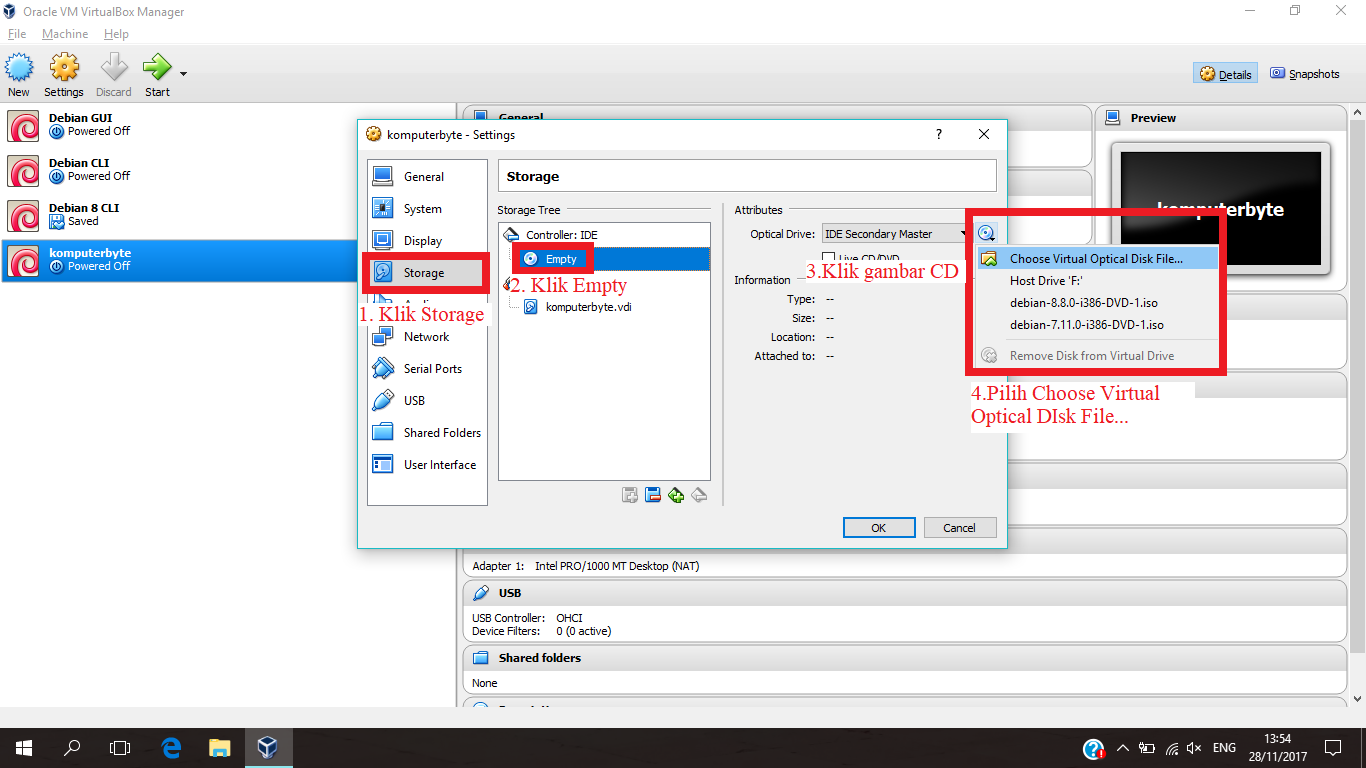The image size is (1366, 768).
Task: Choose Virtual Optical Disk File menu entry
Action: 1098,259
